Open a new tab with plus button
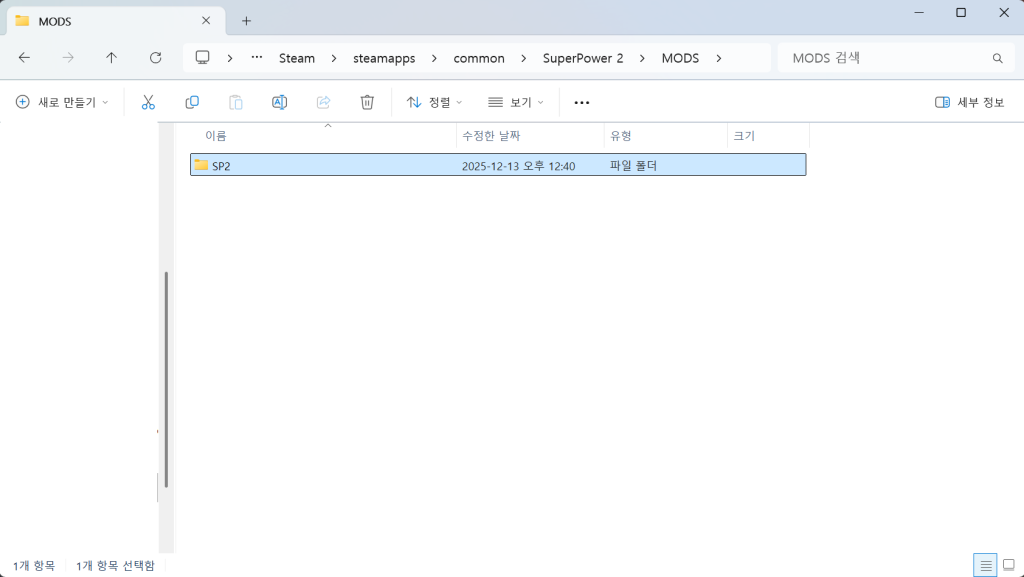1024x577 pixels. pos(246,20)
